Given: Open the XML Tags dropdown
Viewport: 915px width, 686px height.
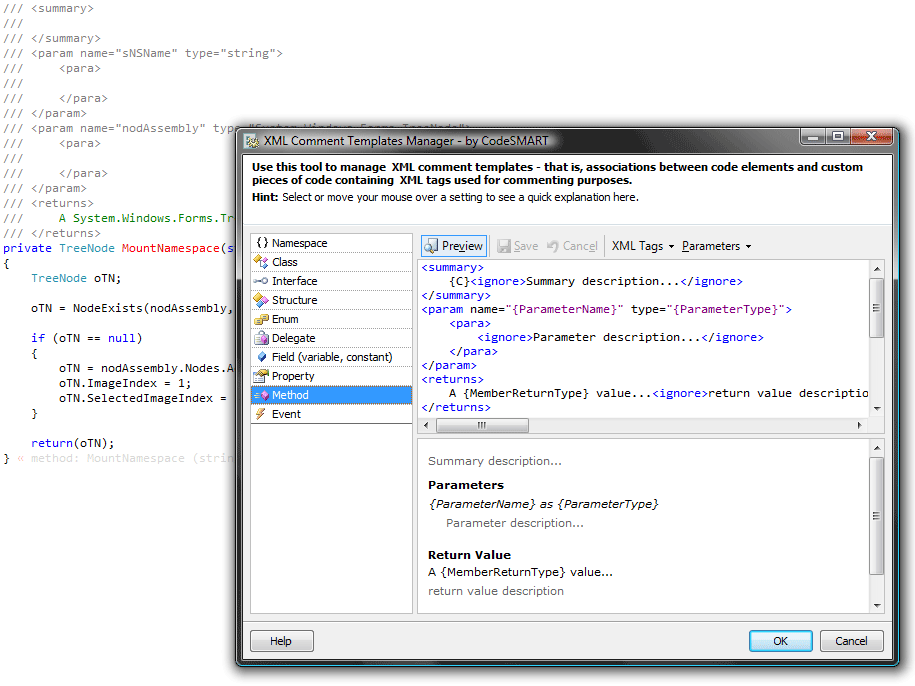Looking at the screenshot, I should click(642, 246).
